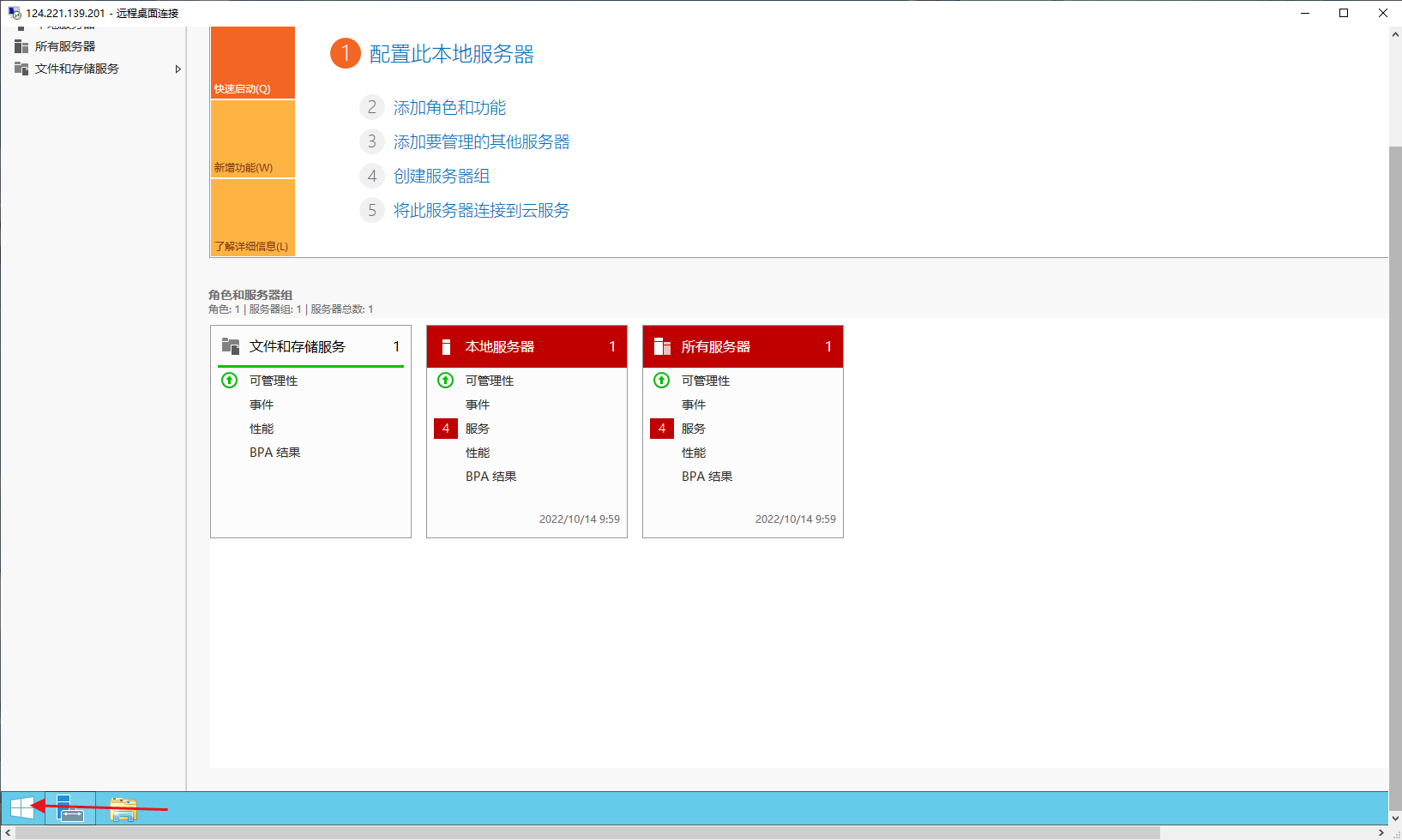Click 添加要管理的其他服务器 link
The image size is (1402, 840).
pos(481,142)
